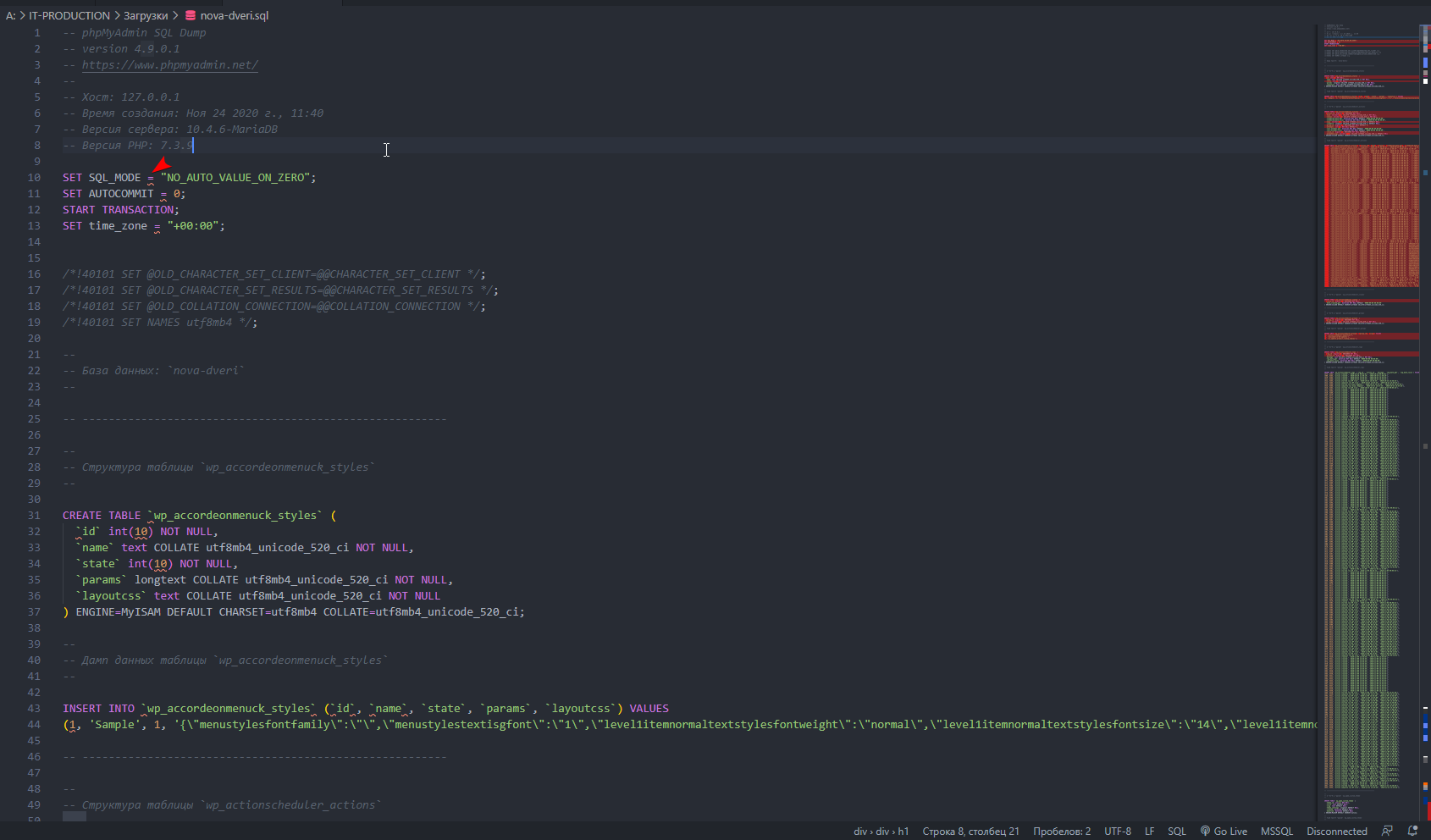This screenshot has height=840, width=1431.
Task: Click the VALUES keyword on line 43
Action: [649, 708]
